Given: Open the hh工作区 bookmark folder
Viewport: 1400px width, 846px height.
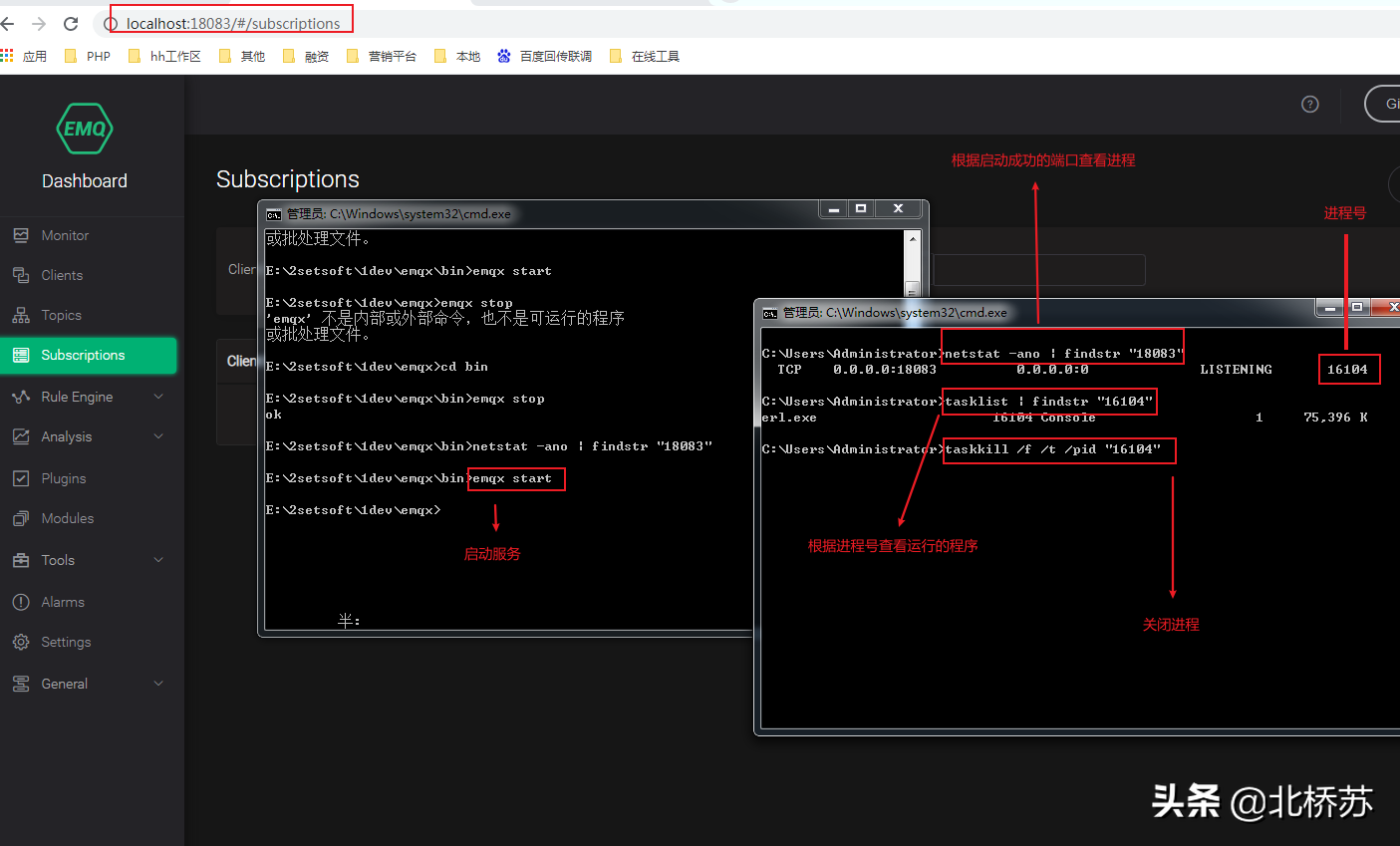Looking at the screenshot, I should (x=164, y=56).
